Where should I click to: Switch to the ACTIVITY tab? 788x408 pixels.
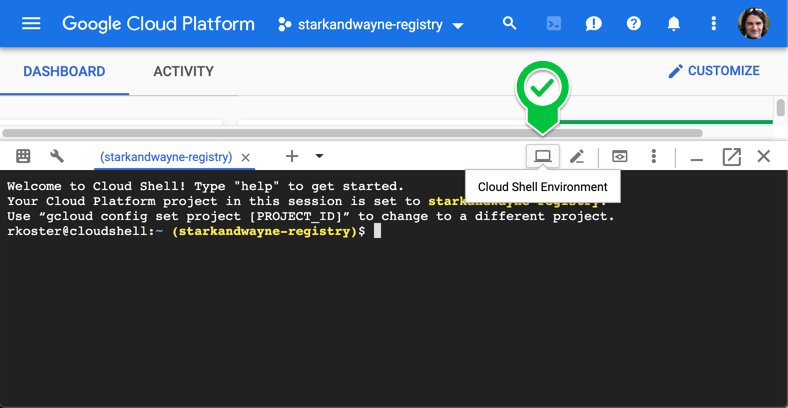point(183,71)
